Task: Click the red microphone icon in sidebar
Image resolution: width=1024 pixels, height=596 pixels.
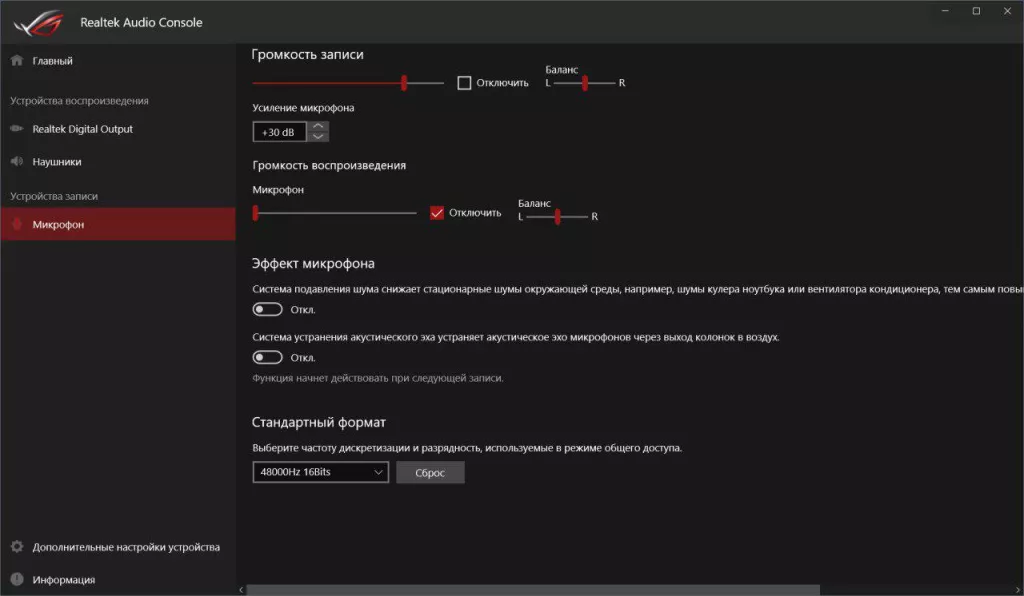Action: (16, 225)
